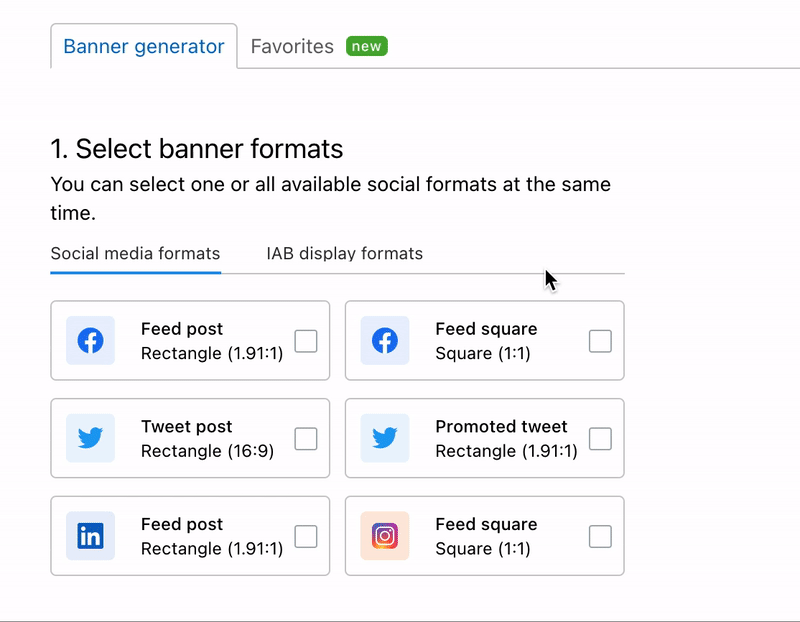Switch to IAB display formats
Screen dimensions: 800x622
[x=344, y=253]
